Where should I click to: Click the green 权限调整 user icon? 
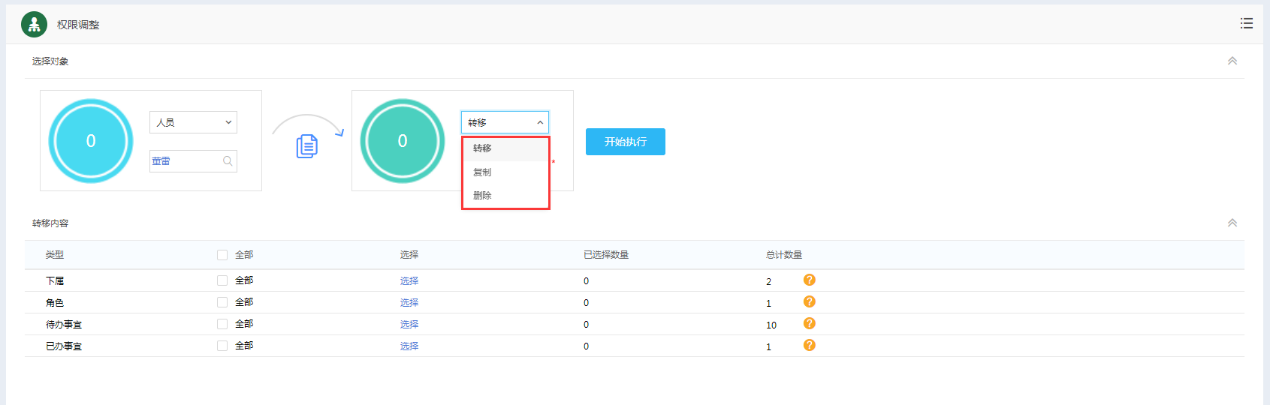[x=34, y=23]
